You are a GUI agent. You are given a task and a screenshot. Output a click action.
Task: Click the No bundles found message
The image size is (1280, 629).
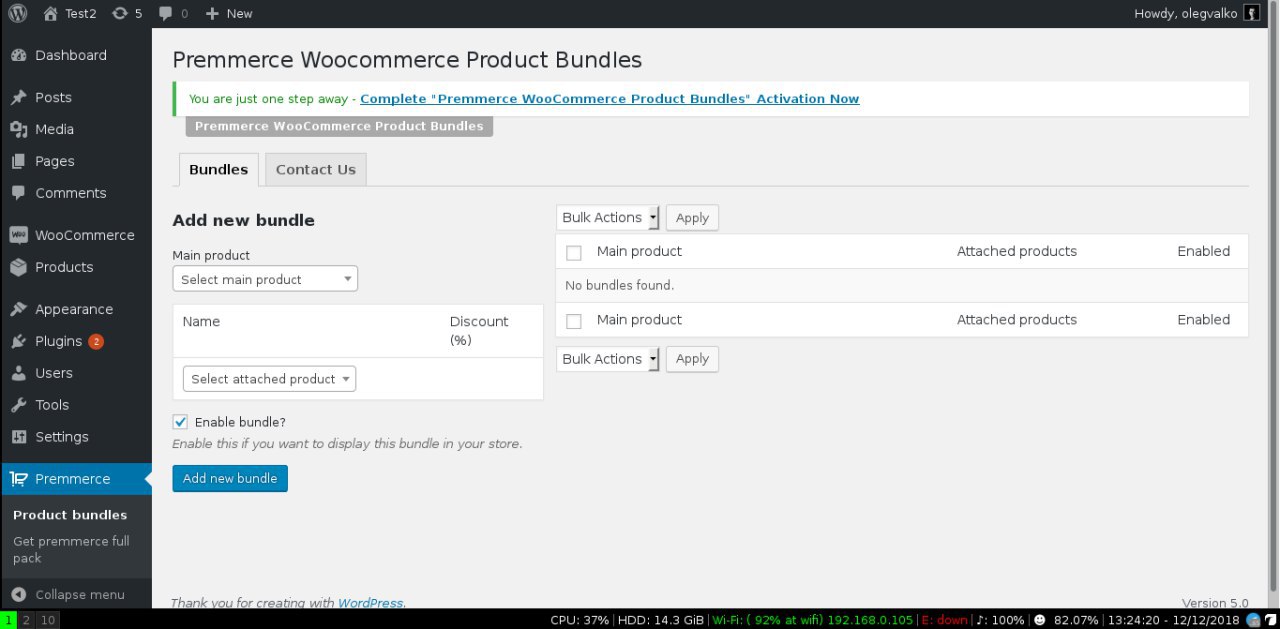[x=620, y=285]
